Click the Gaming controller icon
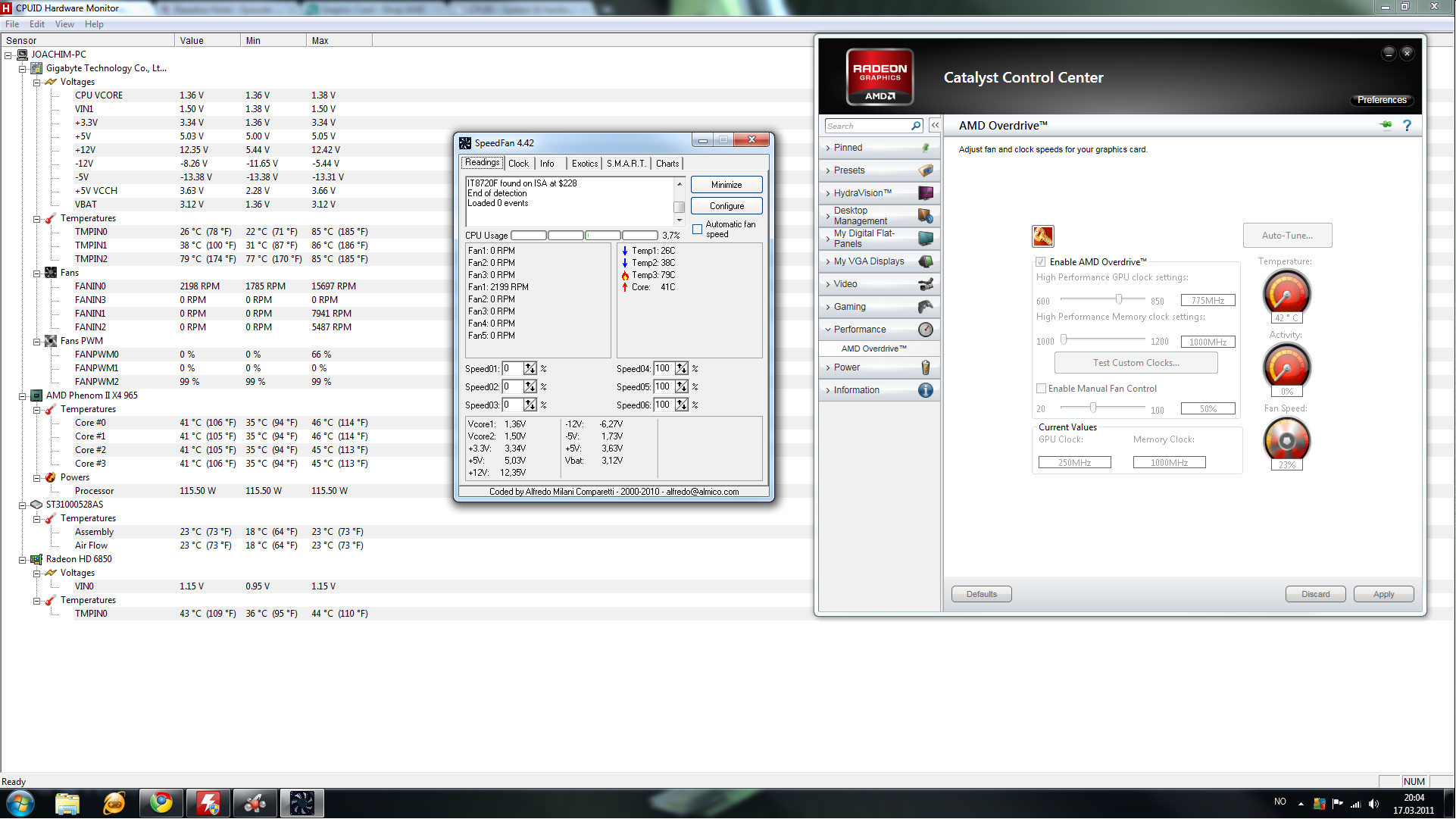Image resolution: width=1456 pixels, height=819 pixels. click(926, 307)
